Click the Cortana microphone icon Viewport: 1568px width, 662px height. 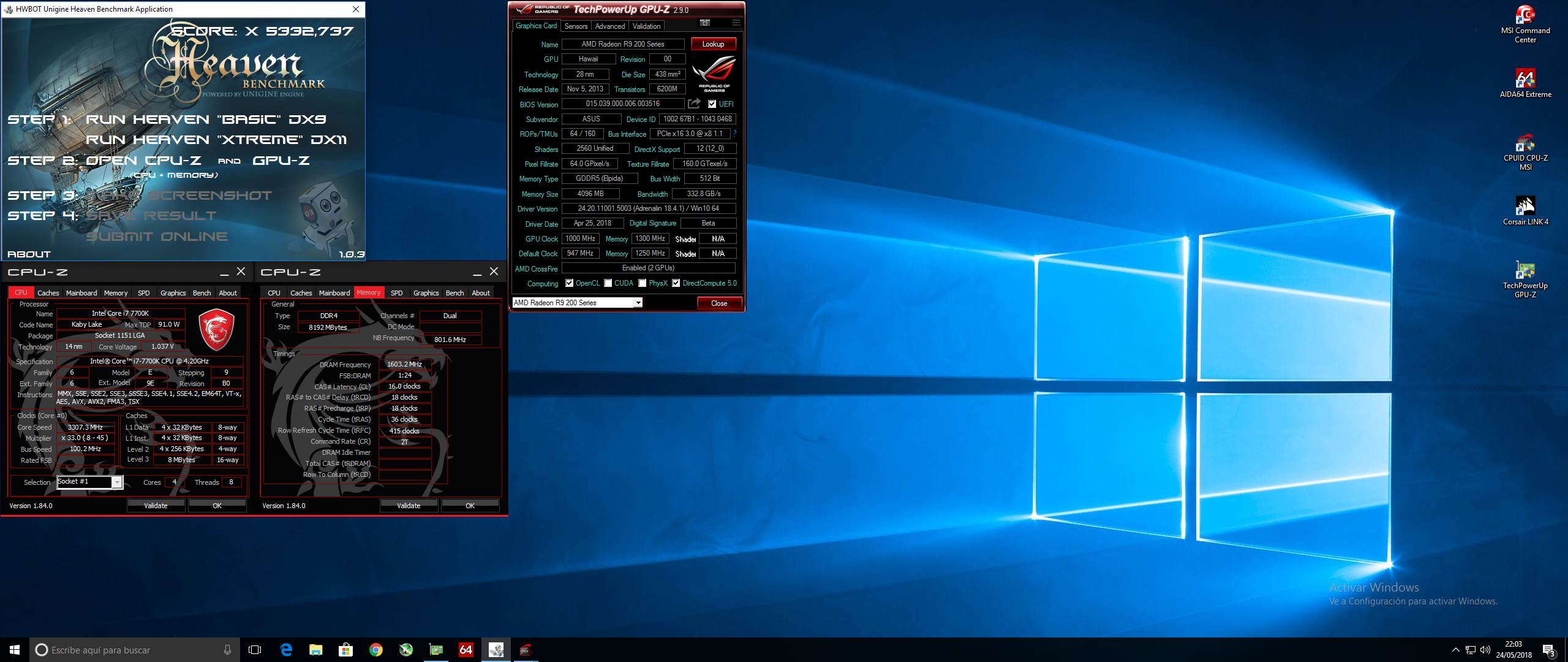tap(227, 650)
